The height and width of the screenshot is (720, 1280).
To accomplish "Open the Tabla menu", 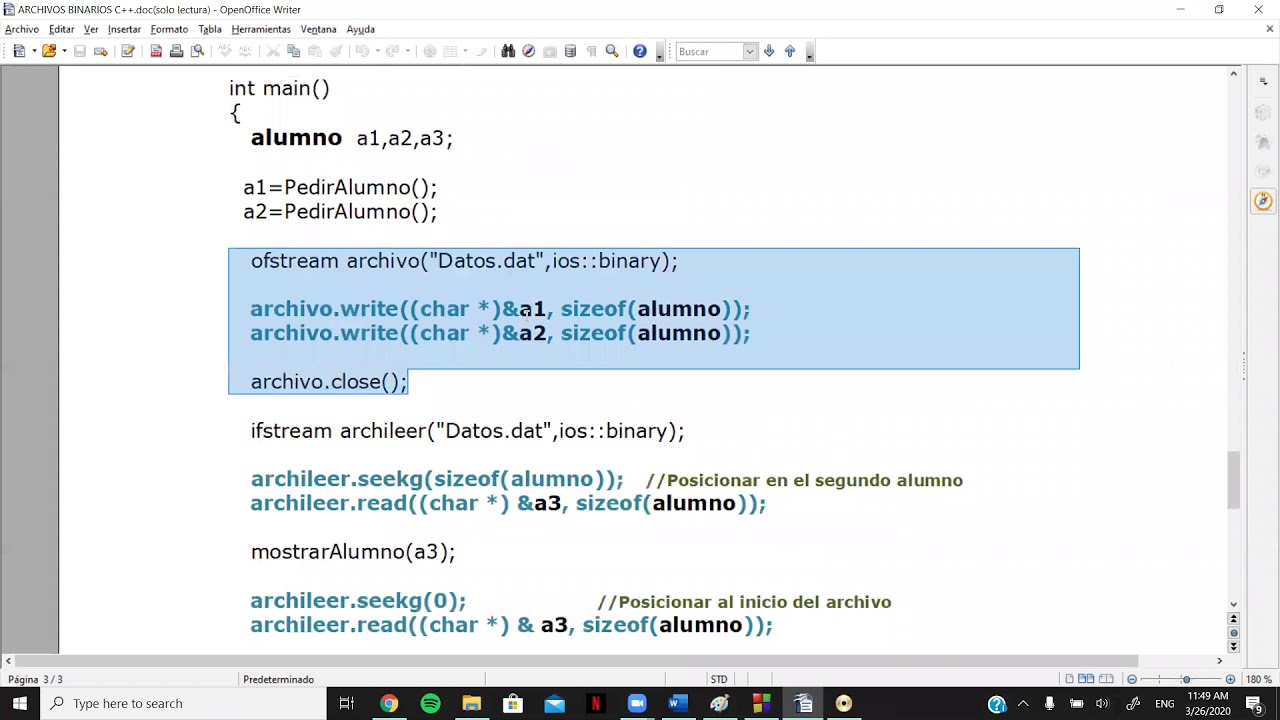I will 210,29.
